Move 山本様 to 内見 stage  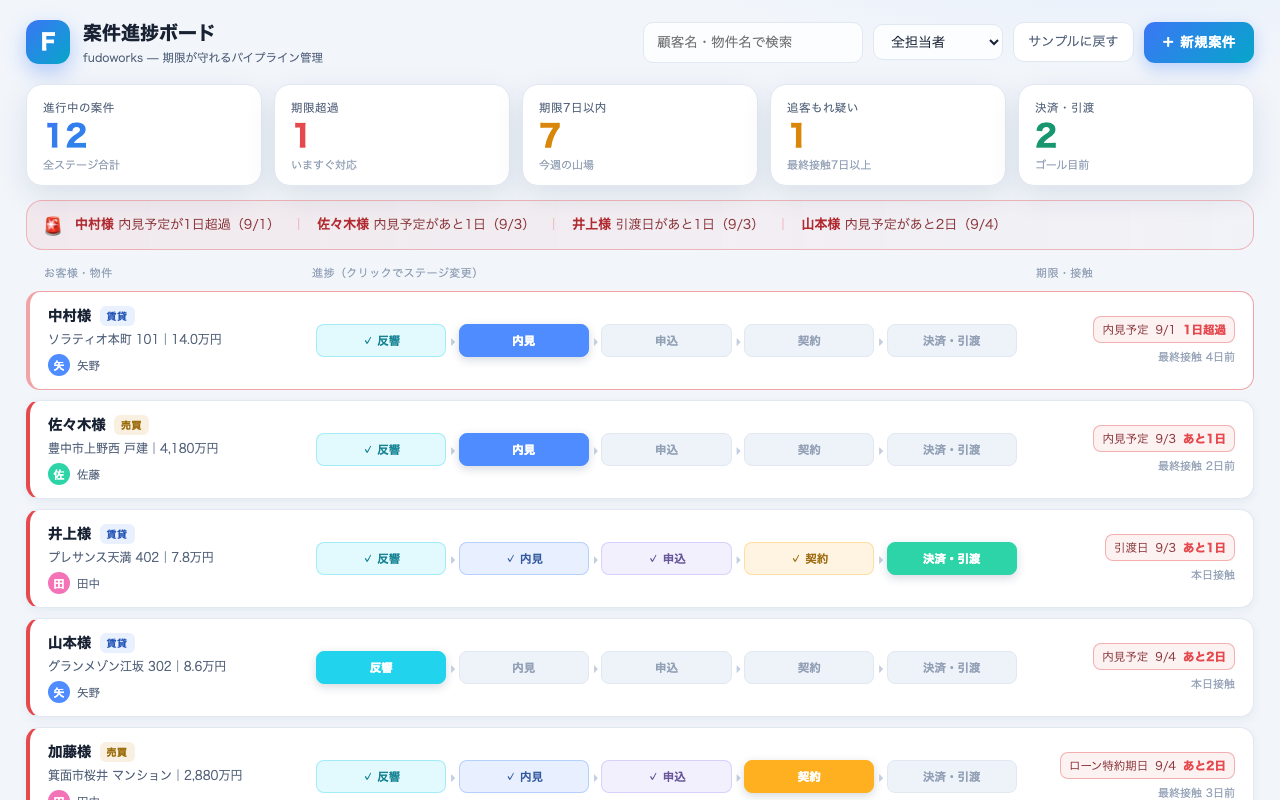[x=524, y=668]
